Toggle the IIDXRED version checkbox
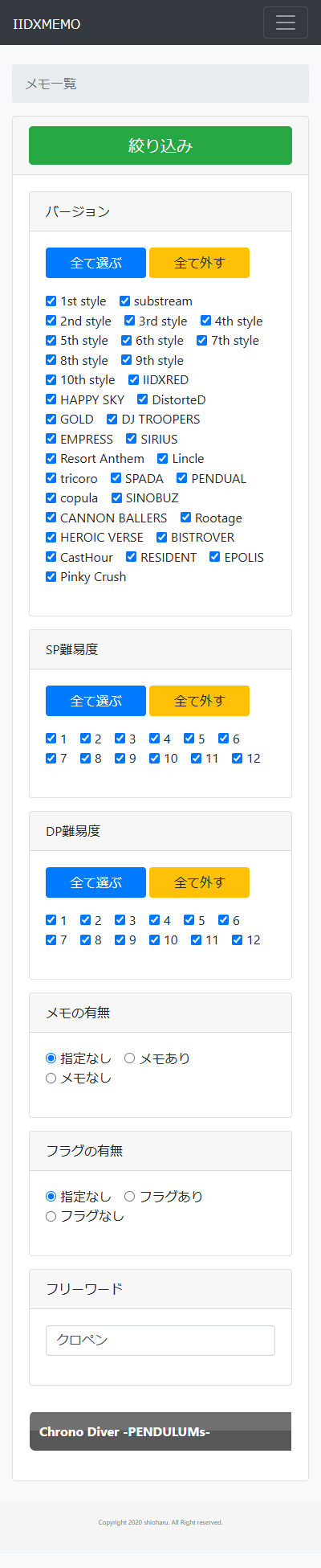Screen dimensions: 321x1568 pyautogui.click(x=134, y=380)
